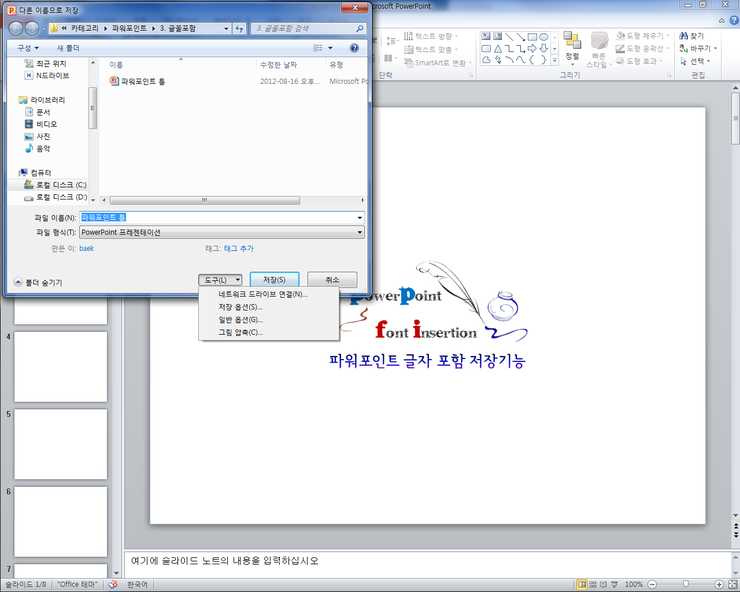The height and width of the screenshot is (592, 740).
Task: Switch to normal view in status bar
Action: 582,584
